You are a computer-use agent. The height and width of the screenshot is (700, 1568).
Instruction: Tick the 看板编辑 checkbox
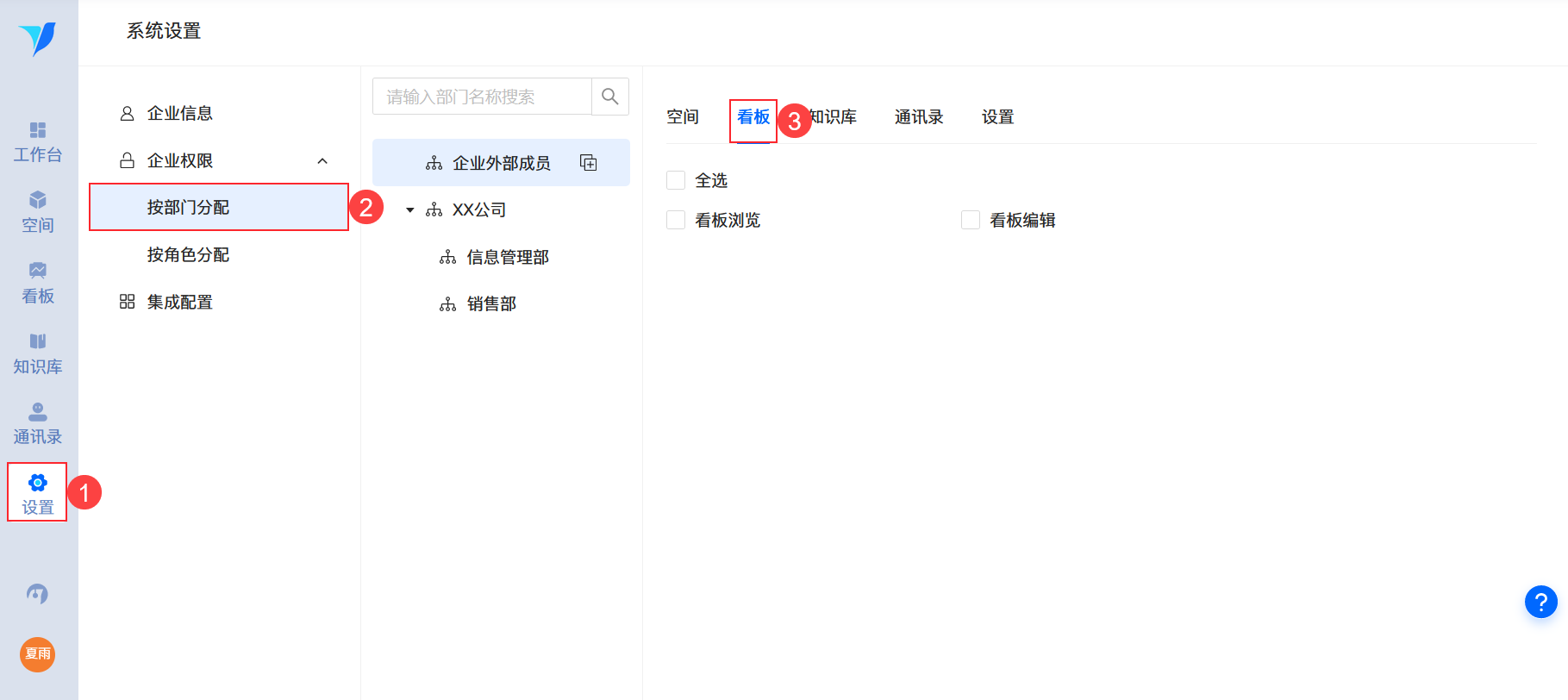pyautogui.click(x=971, y=220)
